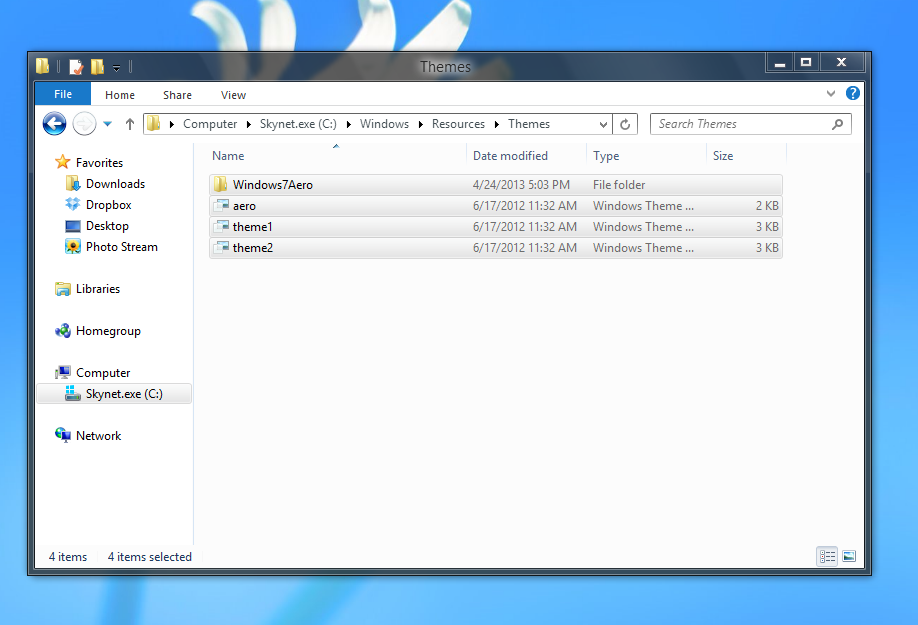The width and height of the screenshot is (918, 625).
Task: Sort by the Type column header
Action: [606, 156]
